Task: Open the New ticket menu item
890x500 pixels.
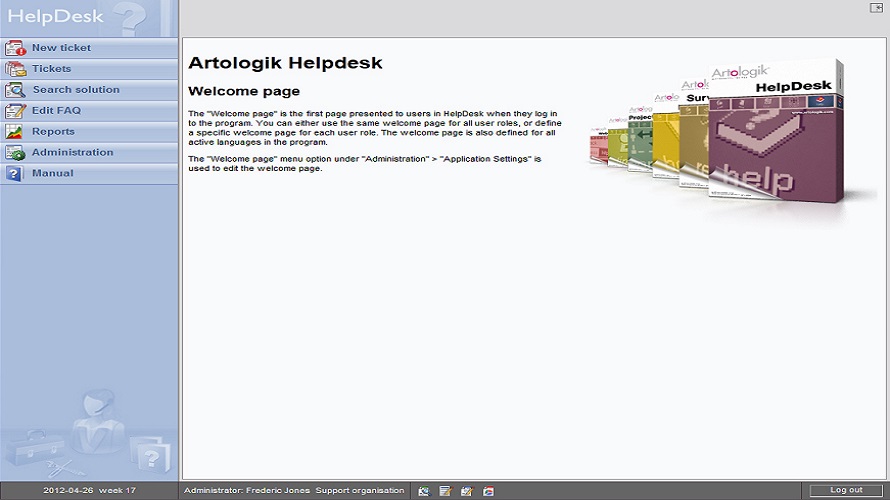Action: coord(89,48)
